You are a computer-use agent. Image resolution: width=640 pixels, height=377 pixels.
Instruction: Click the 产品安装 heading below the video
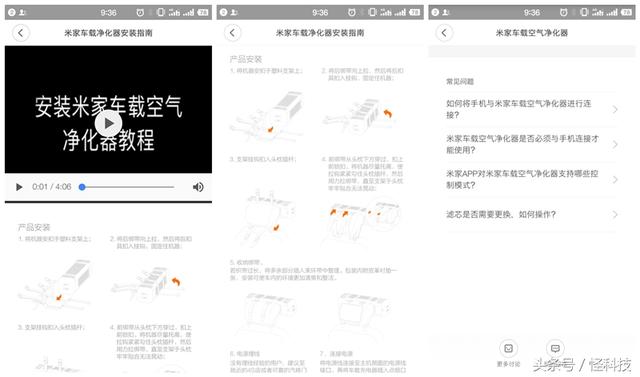coord(33,227)
